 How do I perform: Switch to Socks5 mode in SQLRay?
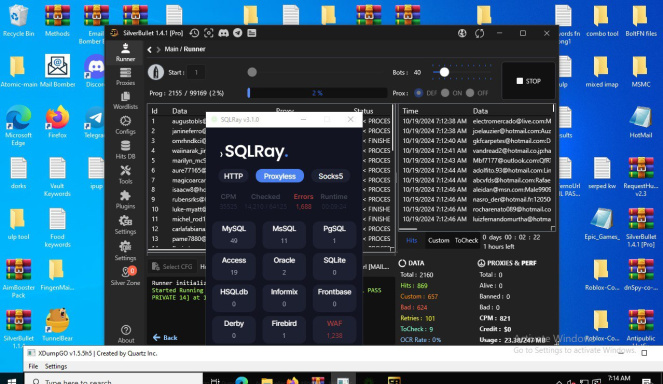(331, 176)
